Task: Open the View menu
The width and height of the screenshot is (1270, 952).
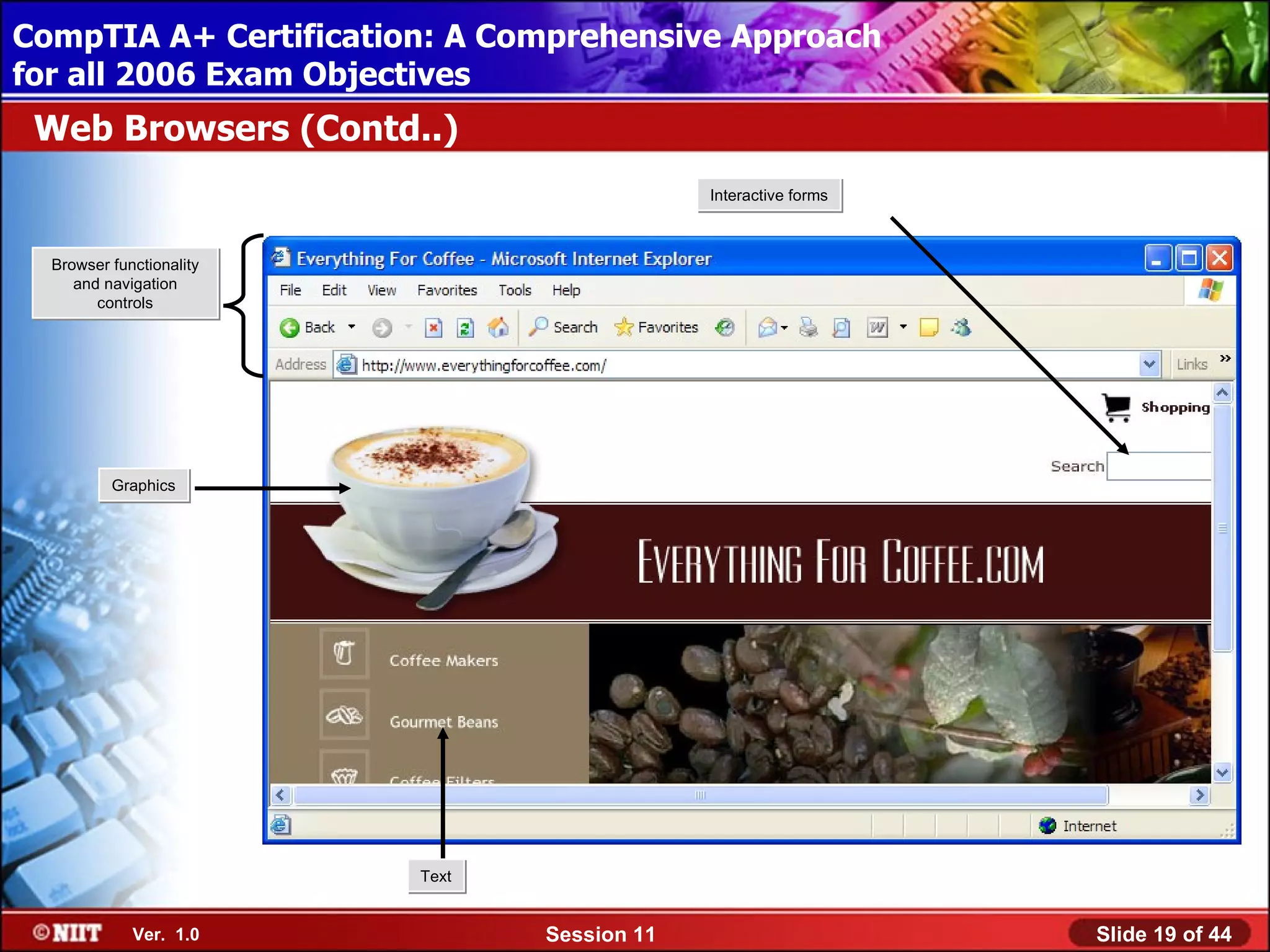Action: pos(381,290)
